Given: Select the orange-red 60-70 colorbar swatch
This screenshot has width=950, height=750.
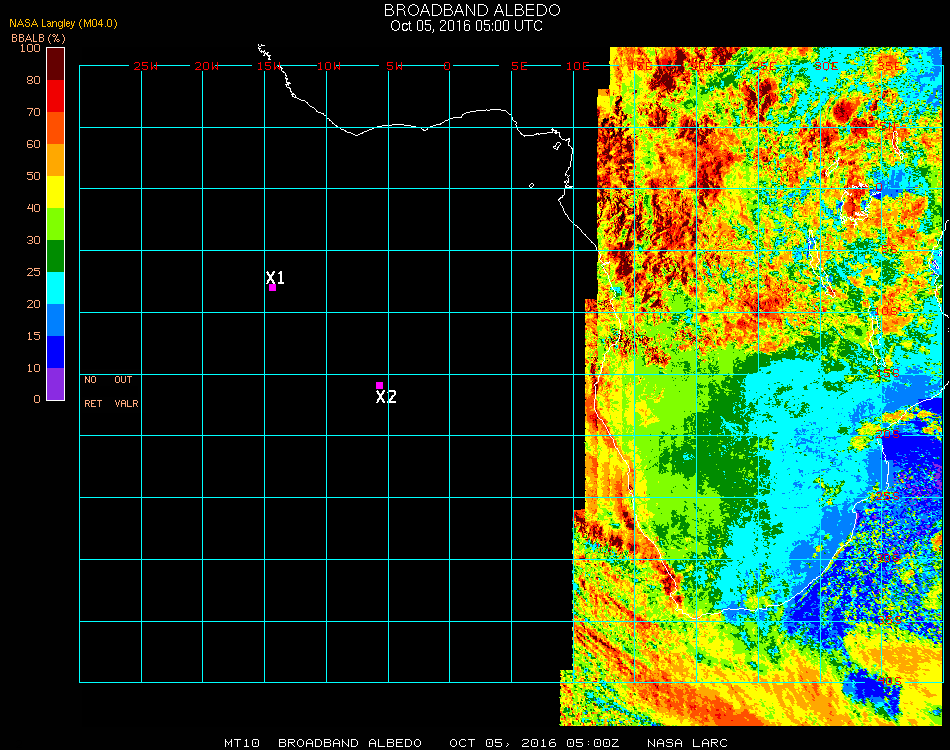Looking at the screenshot, I should pyautogui.click(x=56, y=128).
